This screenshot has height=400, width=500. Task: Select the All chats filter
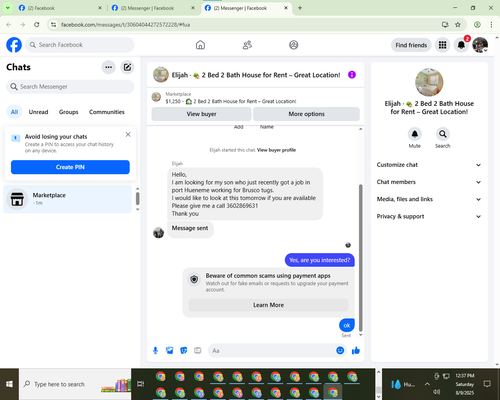[x=14, y=112]
